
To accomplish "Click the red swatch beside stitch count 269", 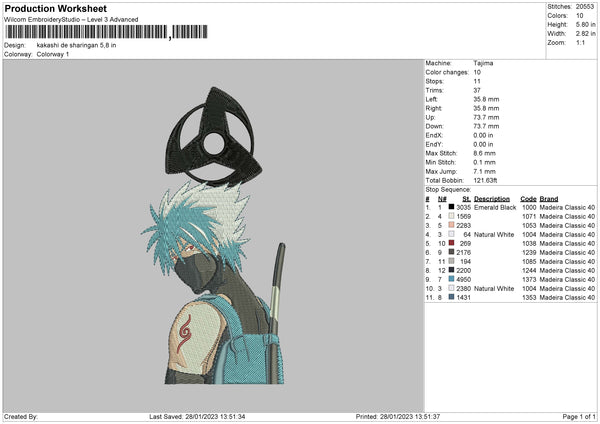I will 451,243.
